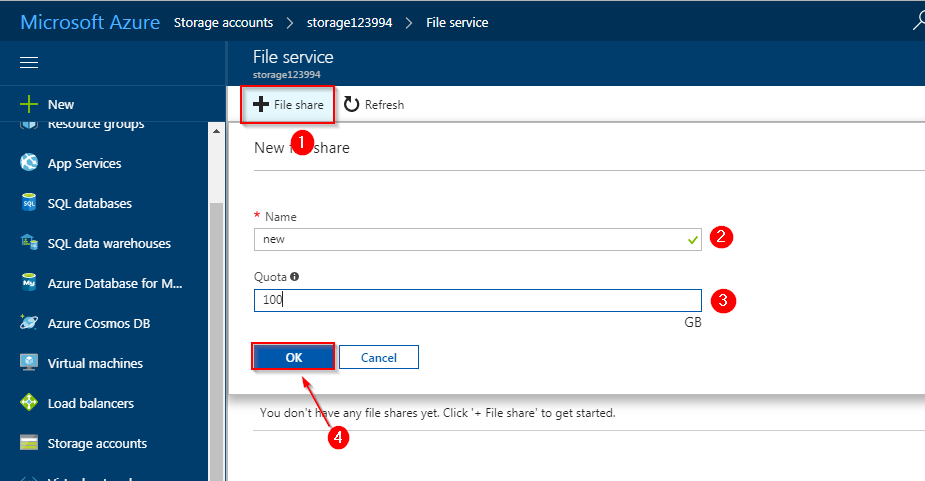Viewport: 925px width, 481px height.
Task: Open Virtual machines in sidebar
Action: 95,364
